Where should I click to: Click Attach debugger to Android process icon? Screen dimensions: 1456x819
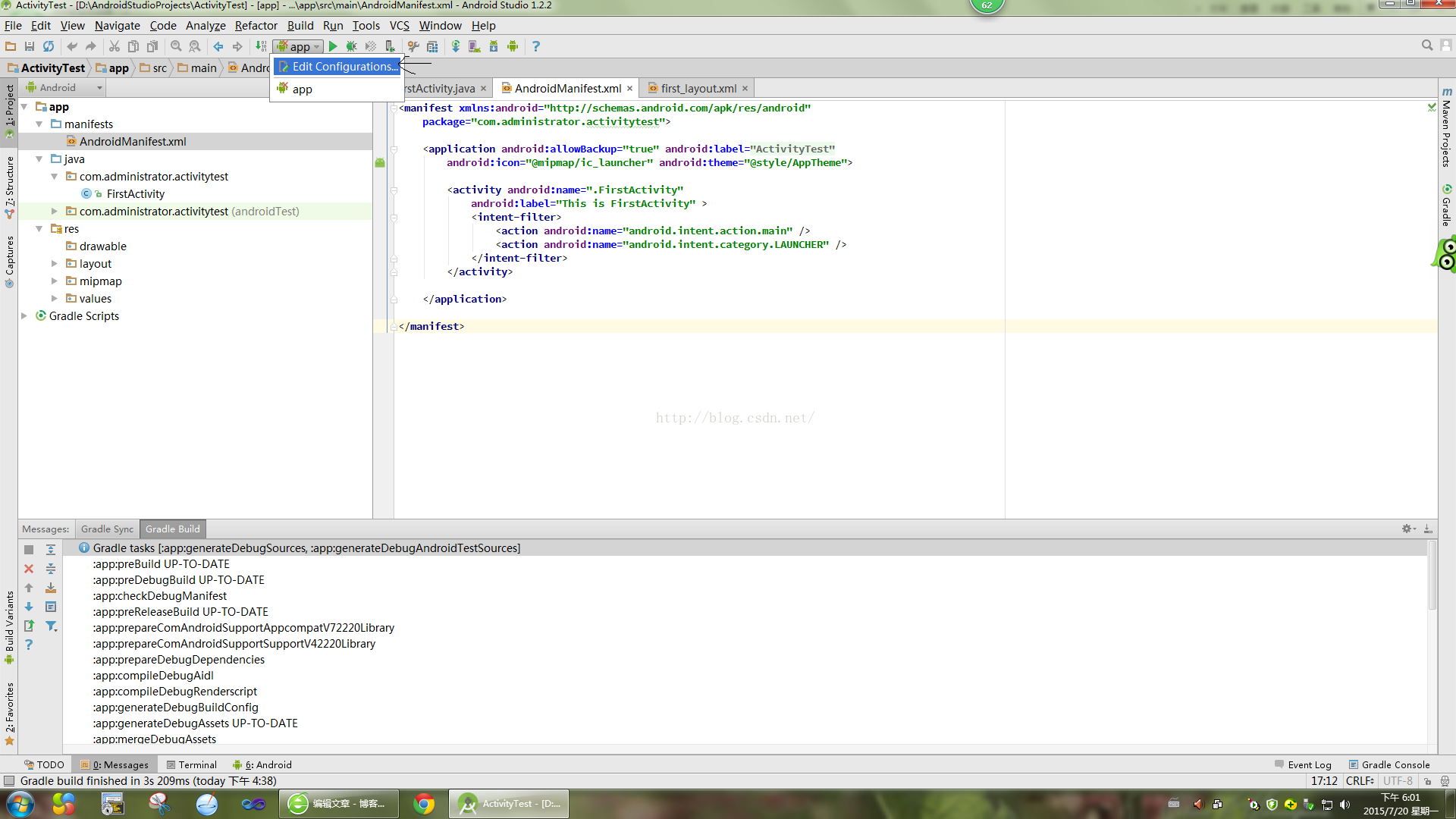click(390, 46)
